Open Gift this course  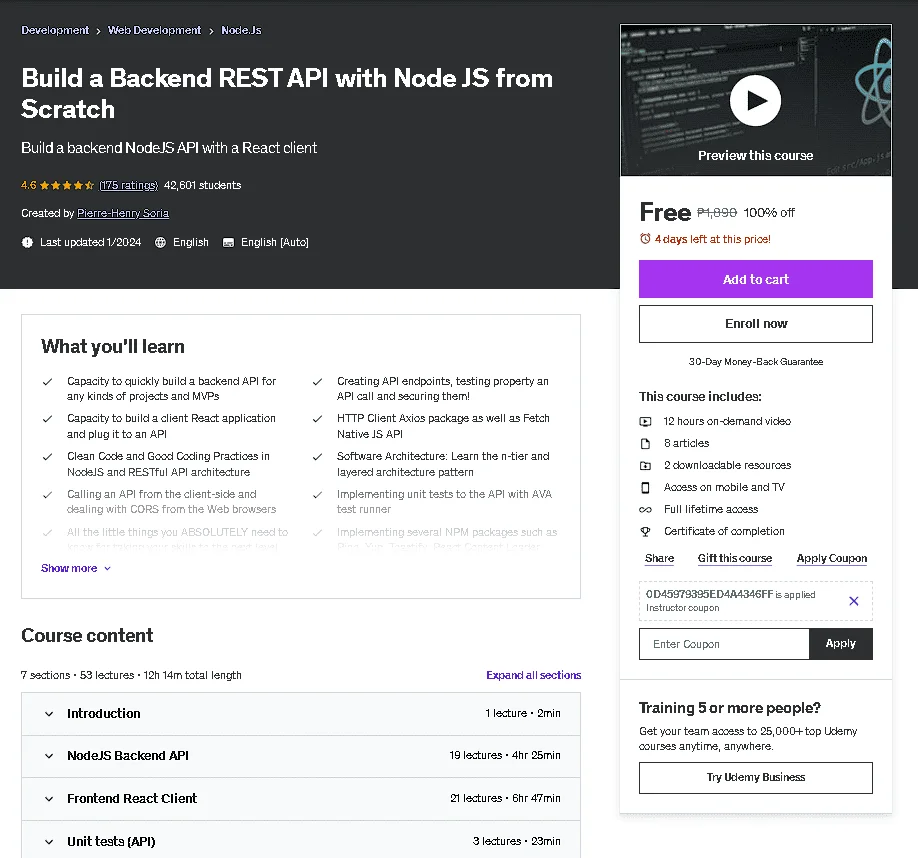(735, 558)
